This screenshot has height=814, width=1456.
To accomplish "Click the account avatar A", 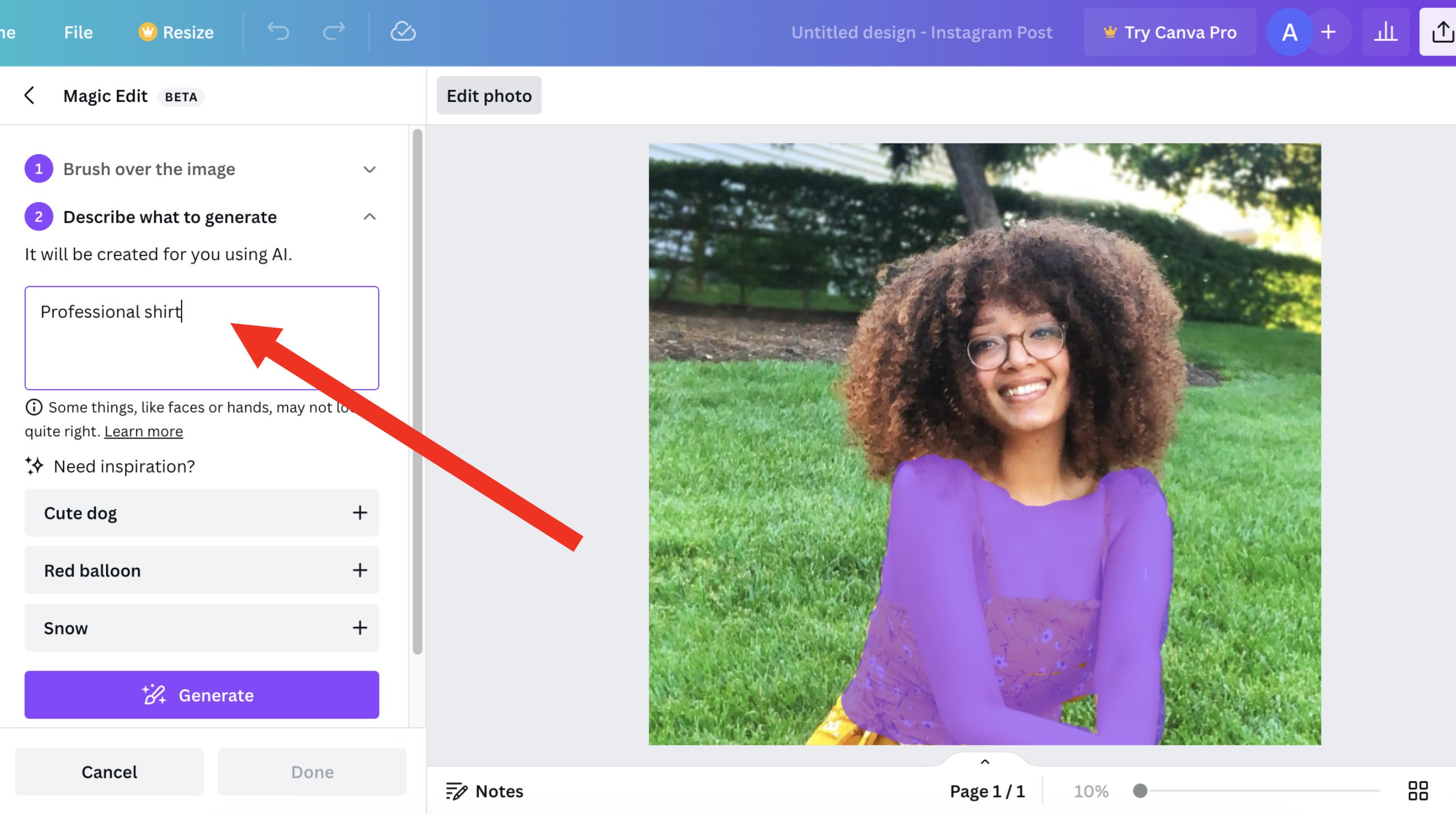I will (1289, 32).
